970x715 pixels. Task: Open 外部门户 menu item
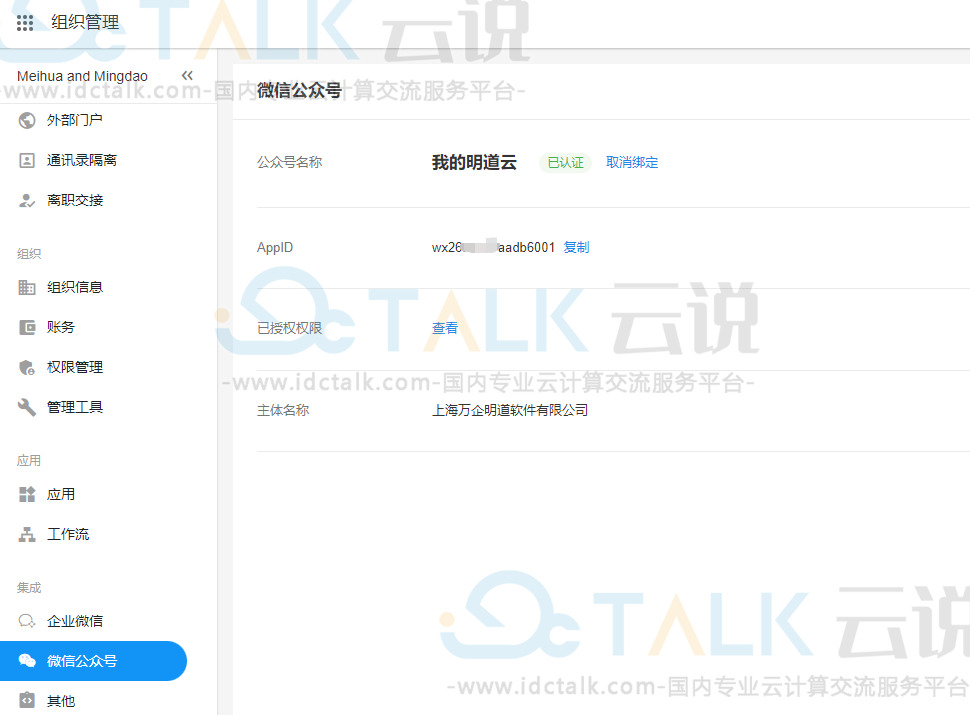tap(74, 120)
